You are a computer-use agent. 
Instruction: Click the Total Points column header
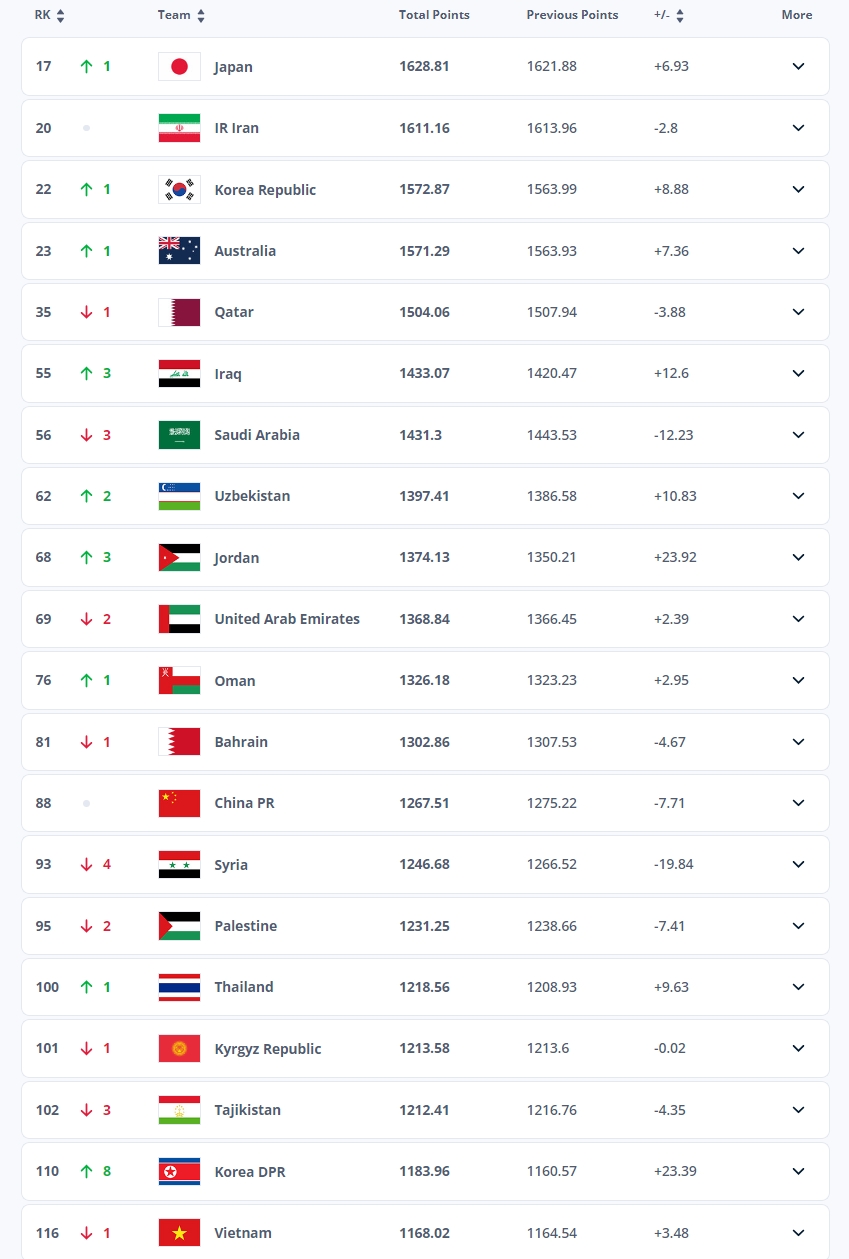click(x=434, y=15)
